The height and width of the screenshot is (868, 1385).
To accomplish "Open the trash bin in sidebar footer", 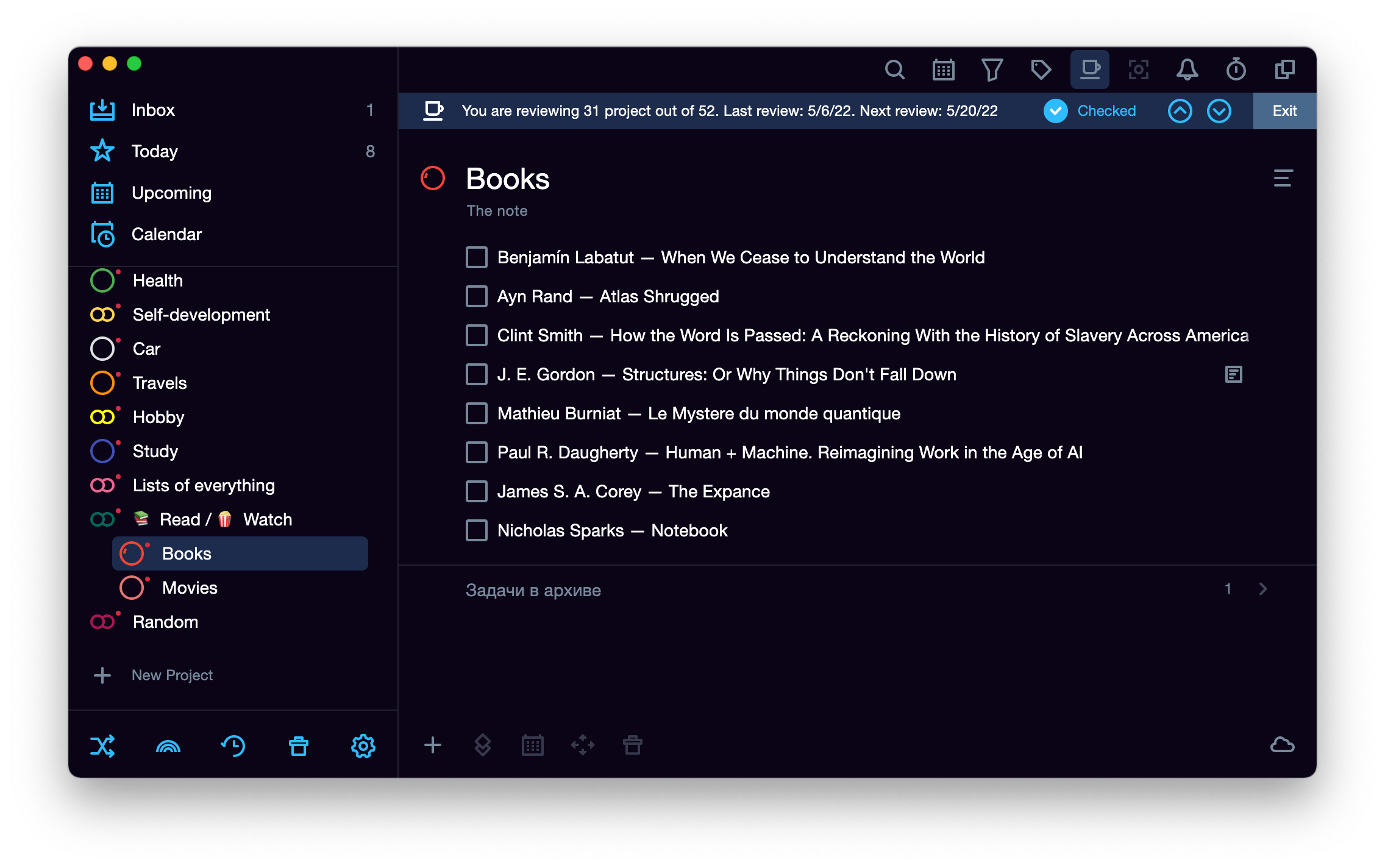I will pyautogui.click(x=298, y=745).
